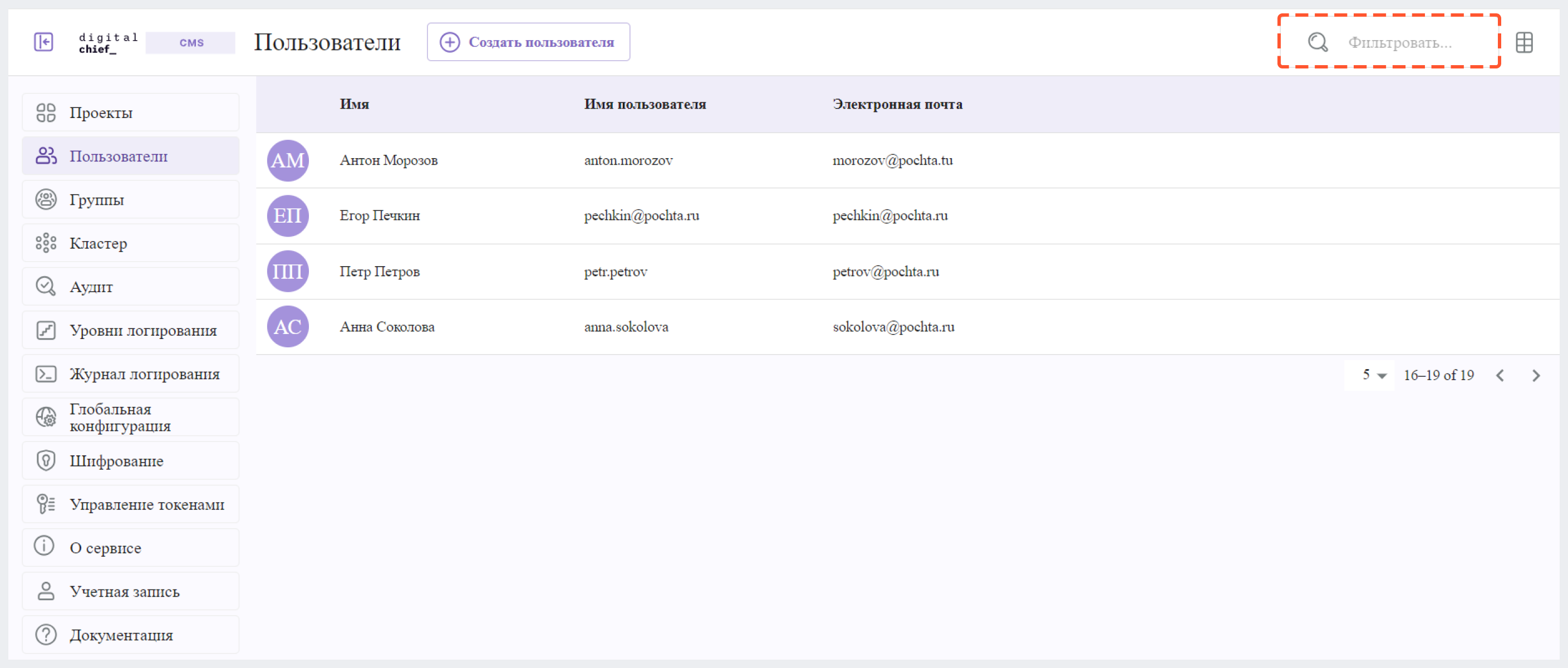Click username anton.morozov
1568x668 pixels.
point(628,160)
